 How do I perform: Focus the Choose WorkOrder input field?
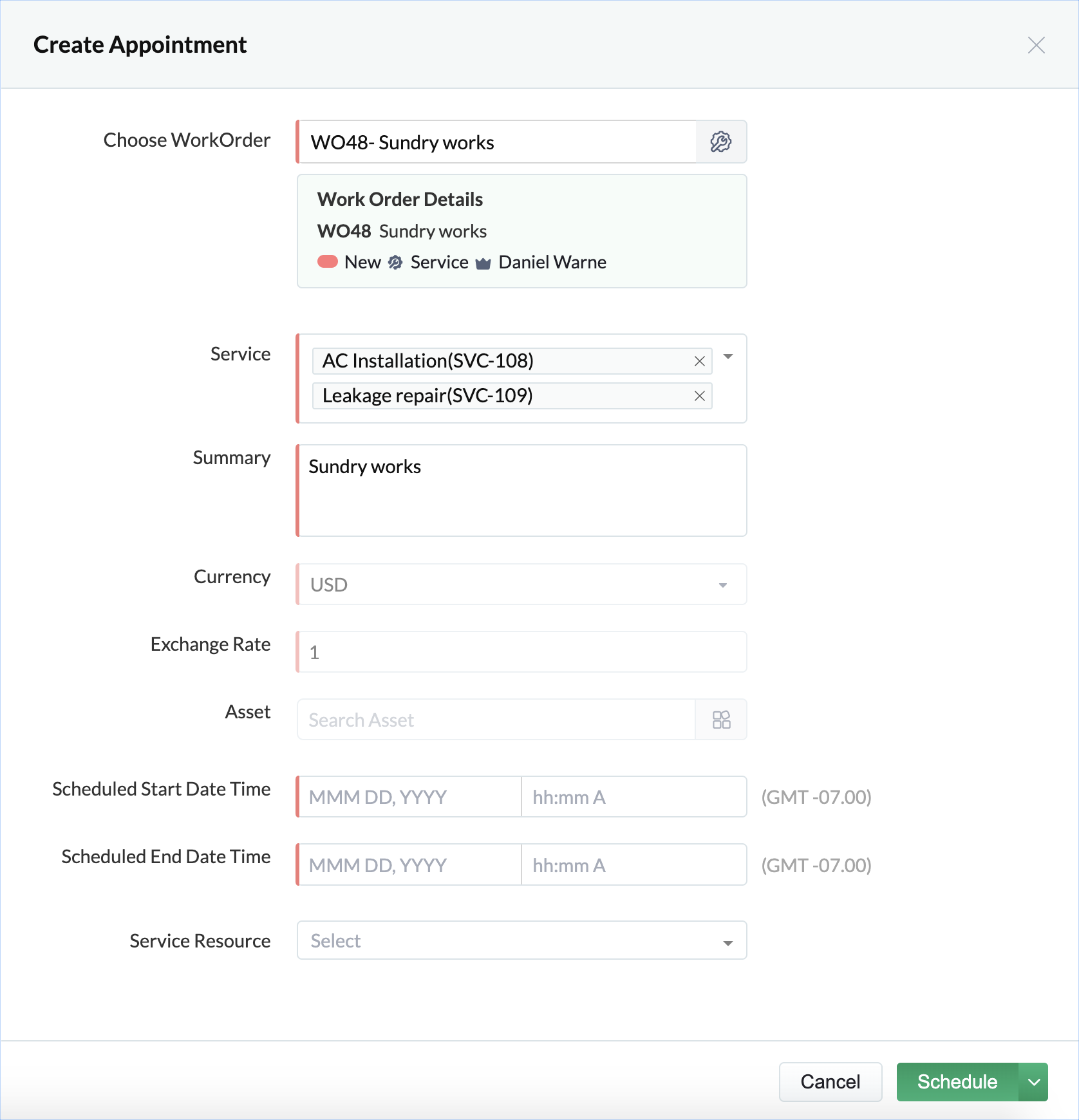(497, 142)
